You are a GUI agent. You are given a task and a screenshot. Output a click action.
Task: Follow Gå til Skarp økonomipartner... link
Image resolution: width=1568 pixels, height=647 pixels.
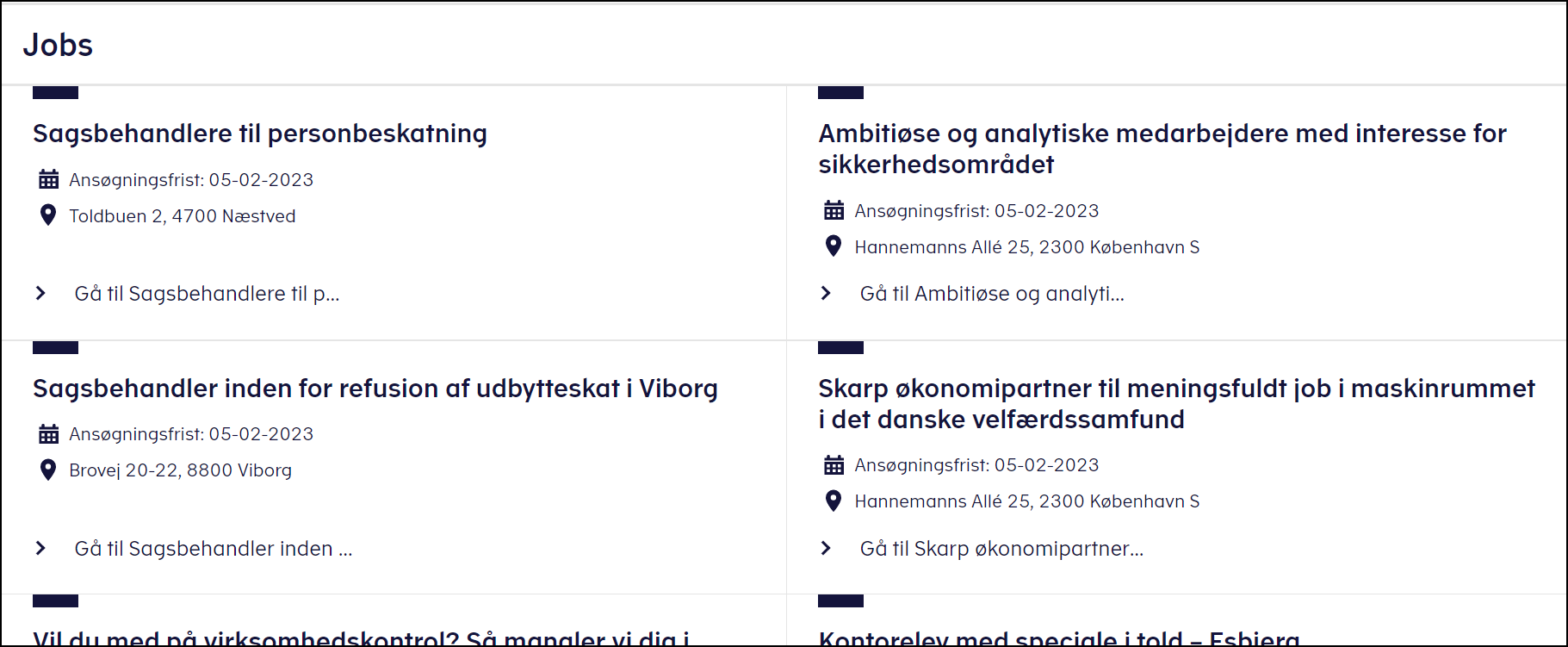(1001, 549)
